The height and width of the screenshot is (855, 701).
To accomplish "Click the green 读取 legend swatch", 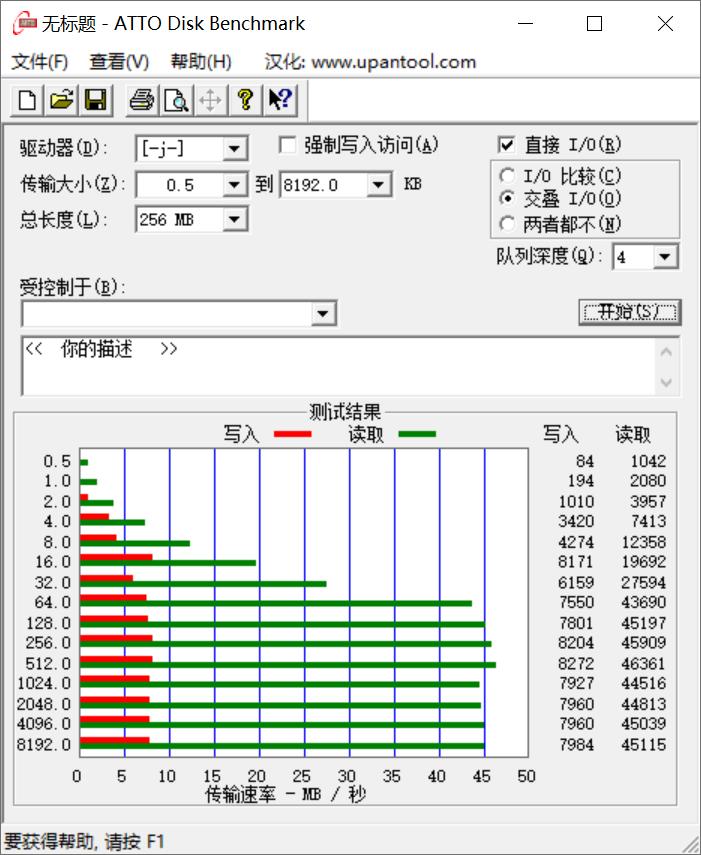I will [x=417, y=434].
